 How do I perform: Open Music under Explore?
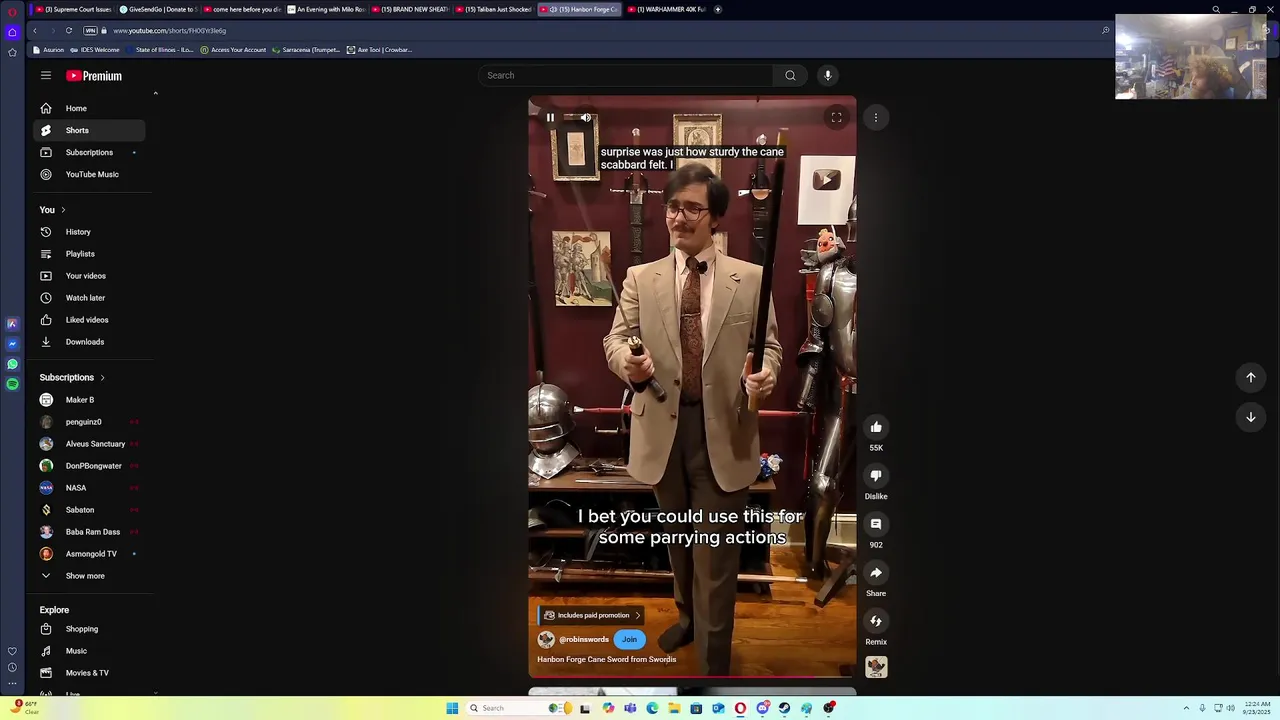(x=88, y=651)
